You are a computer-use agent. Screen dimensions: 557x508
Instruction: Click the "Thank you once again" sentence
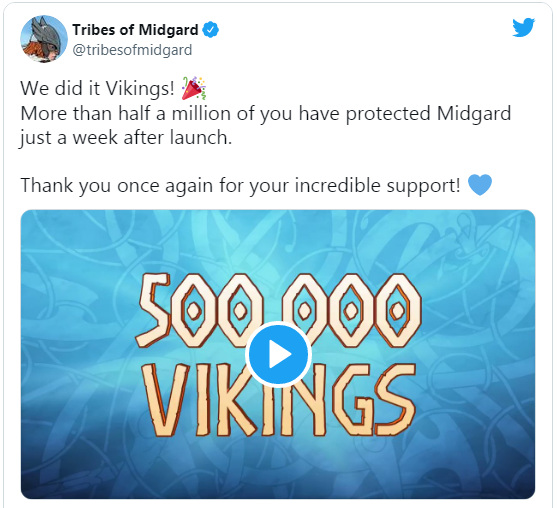click(240, 185)
